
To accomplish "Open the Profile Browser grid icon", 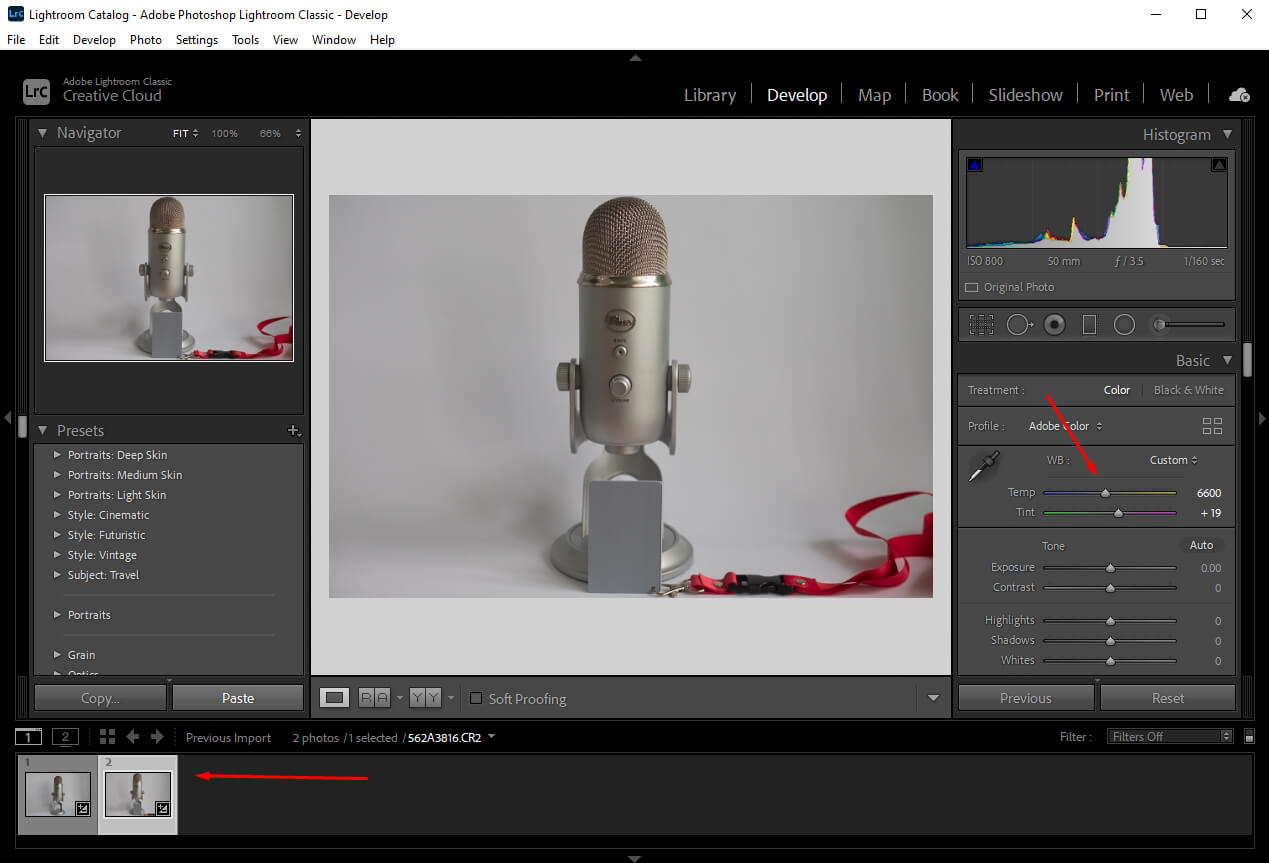I will (x=1212, y=426).
